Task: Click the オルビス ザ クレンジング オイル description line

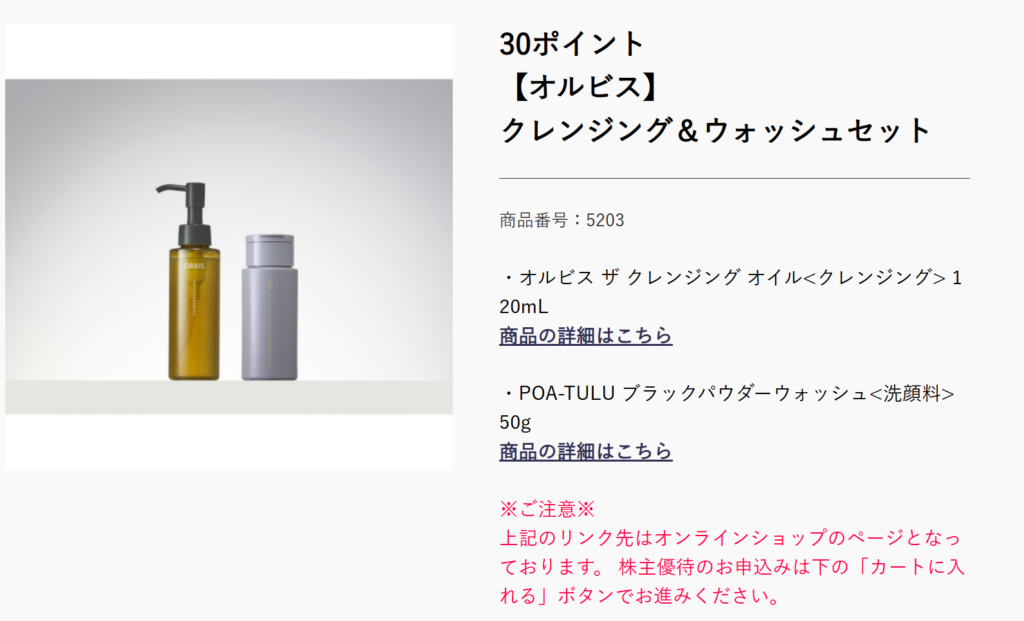Action: [731, 278]
